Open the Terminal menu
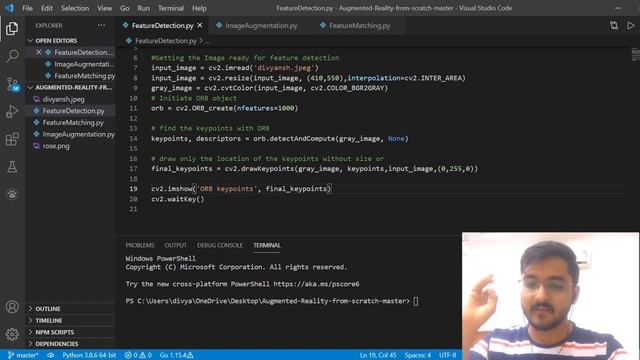The height and width of the screenshot is (360, 640). [x=171, y=8]
